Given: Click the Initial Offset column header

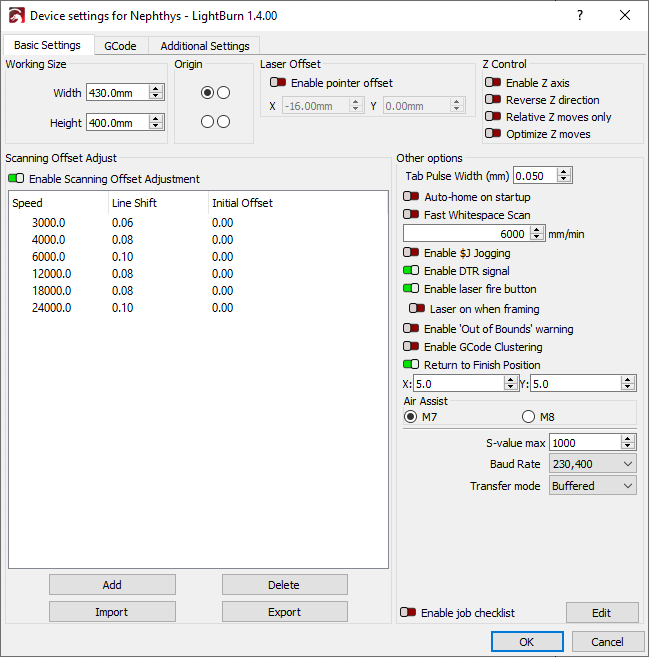Looking at the screenshot, I should coord(298,203).
